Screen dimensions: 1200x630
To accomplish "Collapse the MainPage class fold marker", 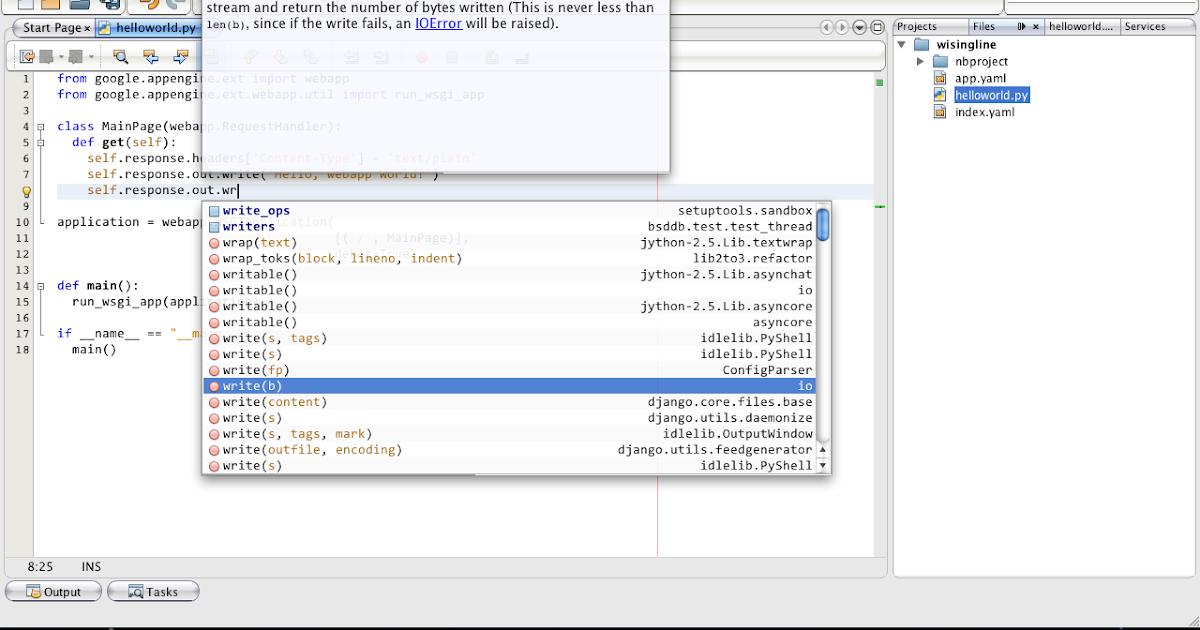I will pos(41,127).
